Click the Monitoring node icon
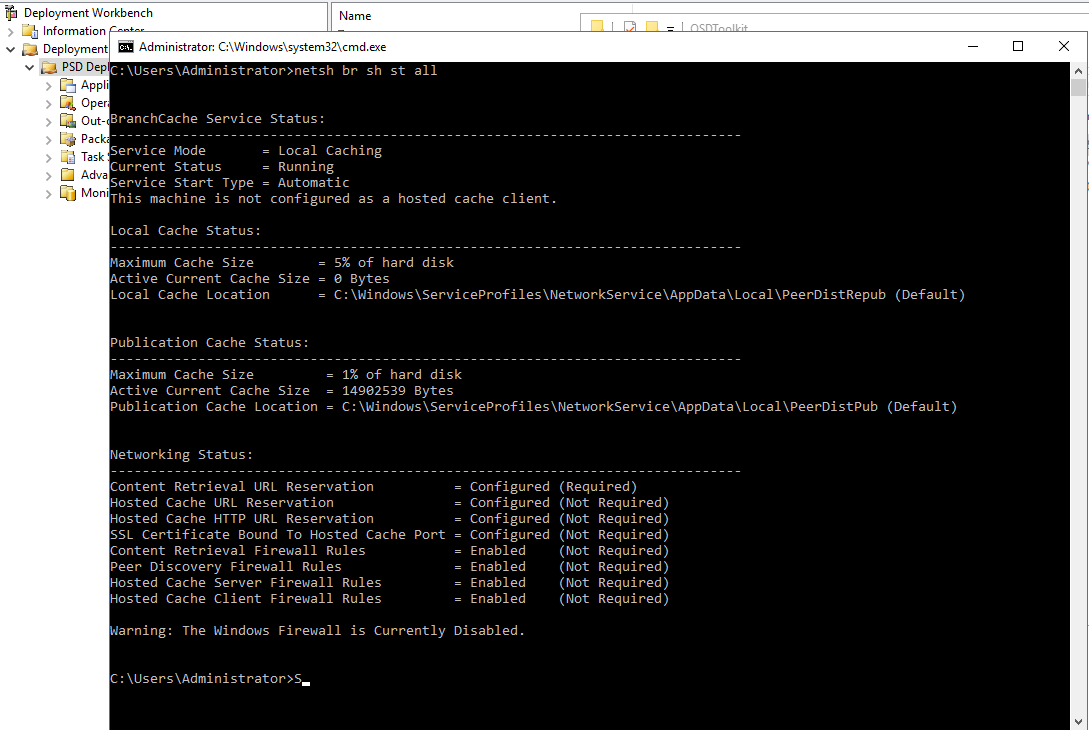The width and height of the screenshot is (1089, 730). click(x=67, y=192)
